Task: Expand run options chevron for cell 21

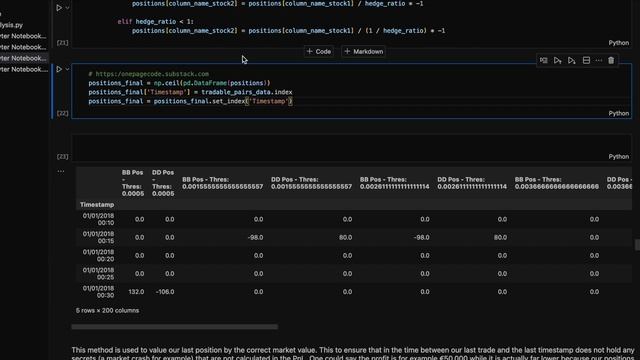Action: (x=67, y=8)
